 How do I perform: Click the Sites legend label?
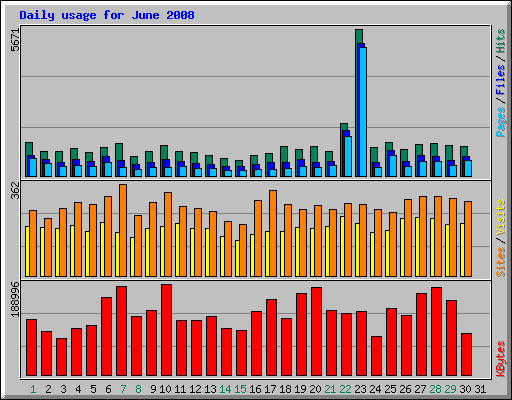coord(501,262)
